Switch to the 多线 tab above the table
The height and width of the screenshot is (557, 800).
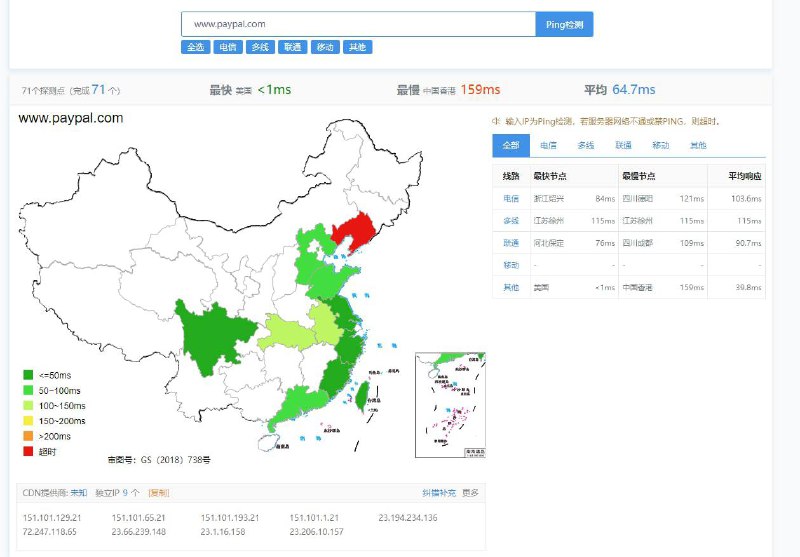click(x=586, y=145)
